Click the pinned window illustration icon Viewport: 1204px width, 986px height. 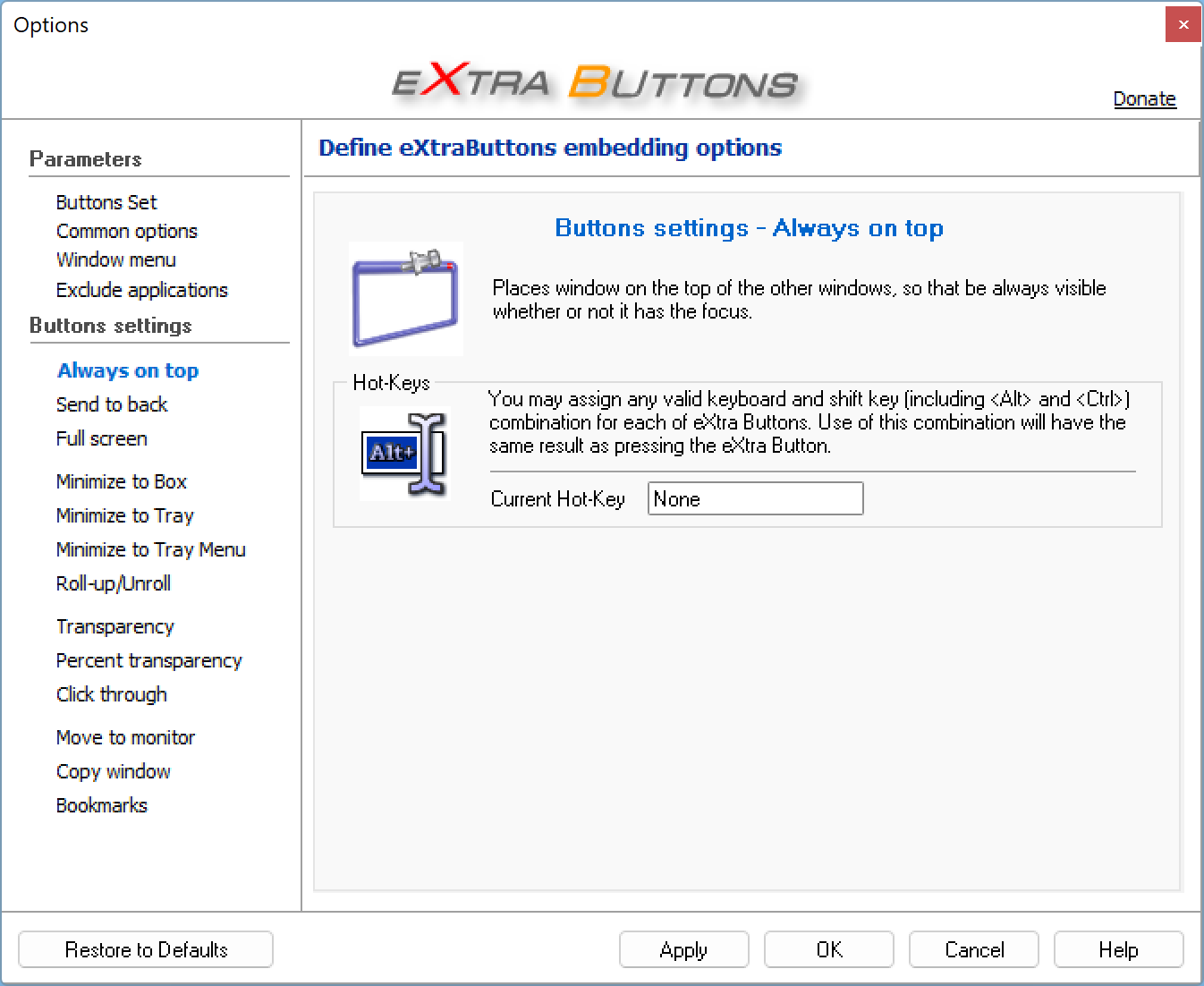(406, 298)
